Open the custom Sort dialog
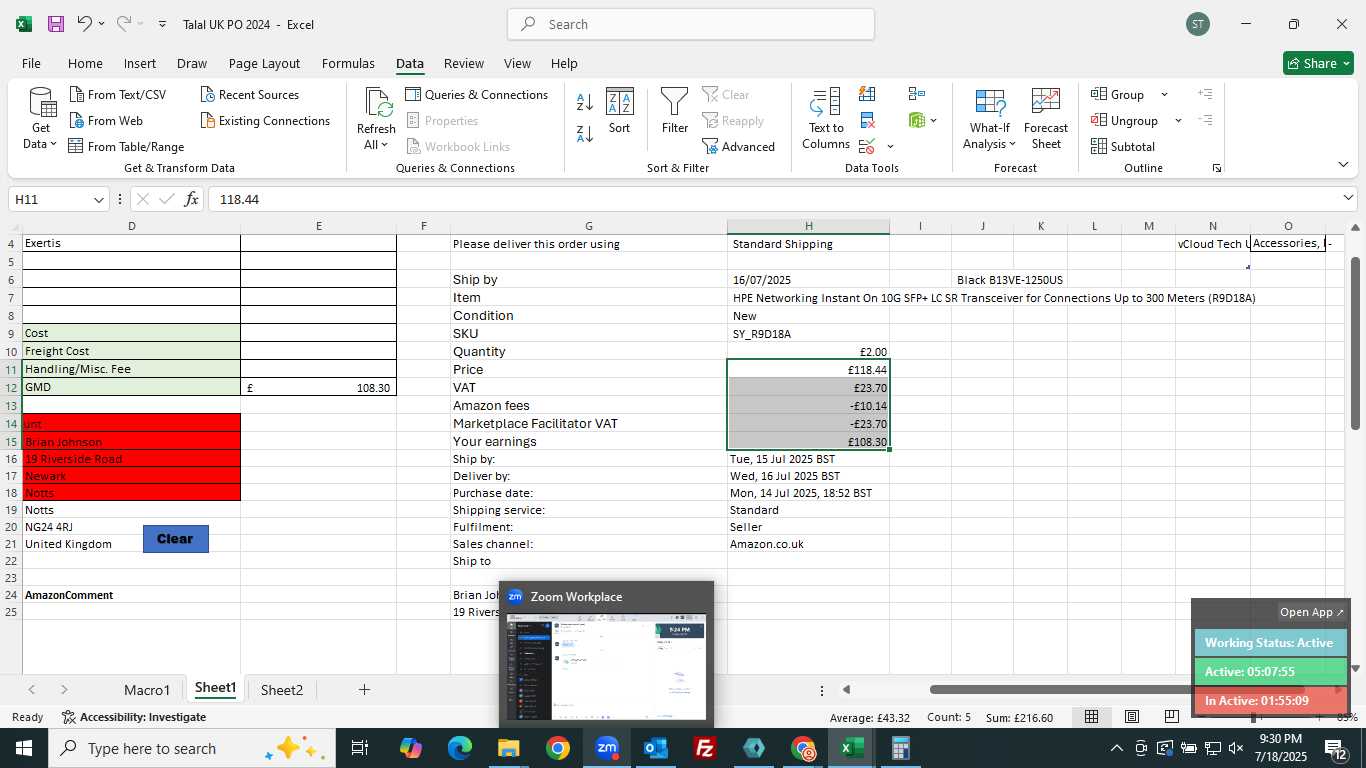This screenshot has width=1366, height=768. [x=620, y=111]
